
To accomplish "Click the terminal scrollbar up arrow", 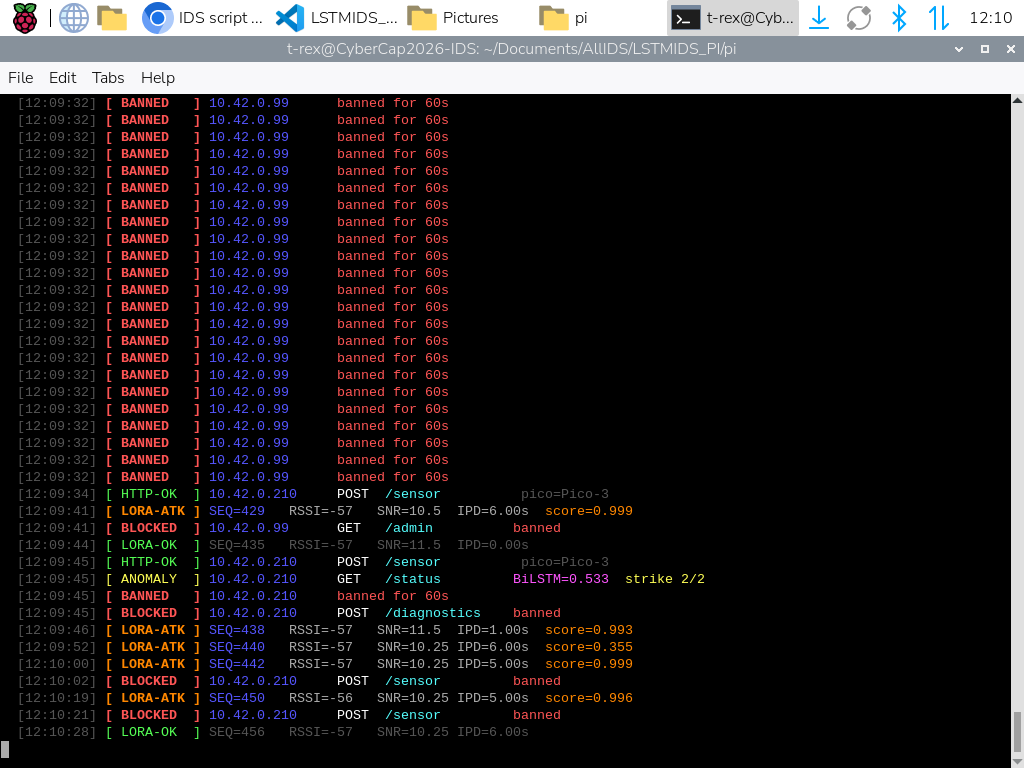I will pos(1017,100).
